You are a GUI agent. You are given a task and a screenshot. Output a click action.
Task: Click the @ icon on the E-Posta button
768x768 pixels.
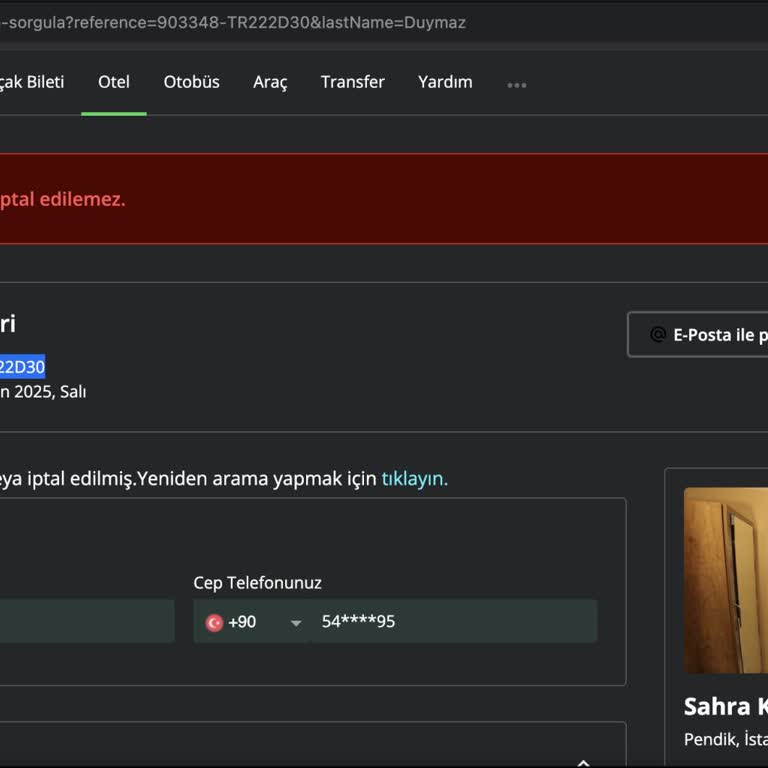click(657, 335)
